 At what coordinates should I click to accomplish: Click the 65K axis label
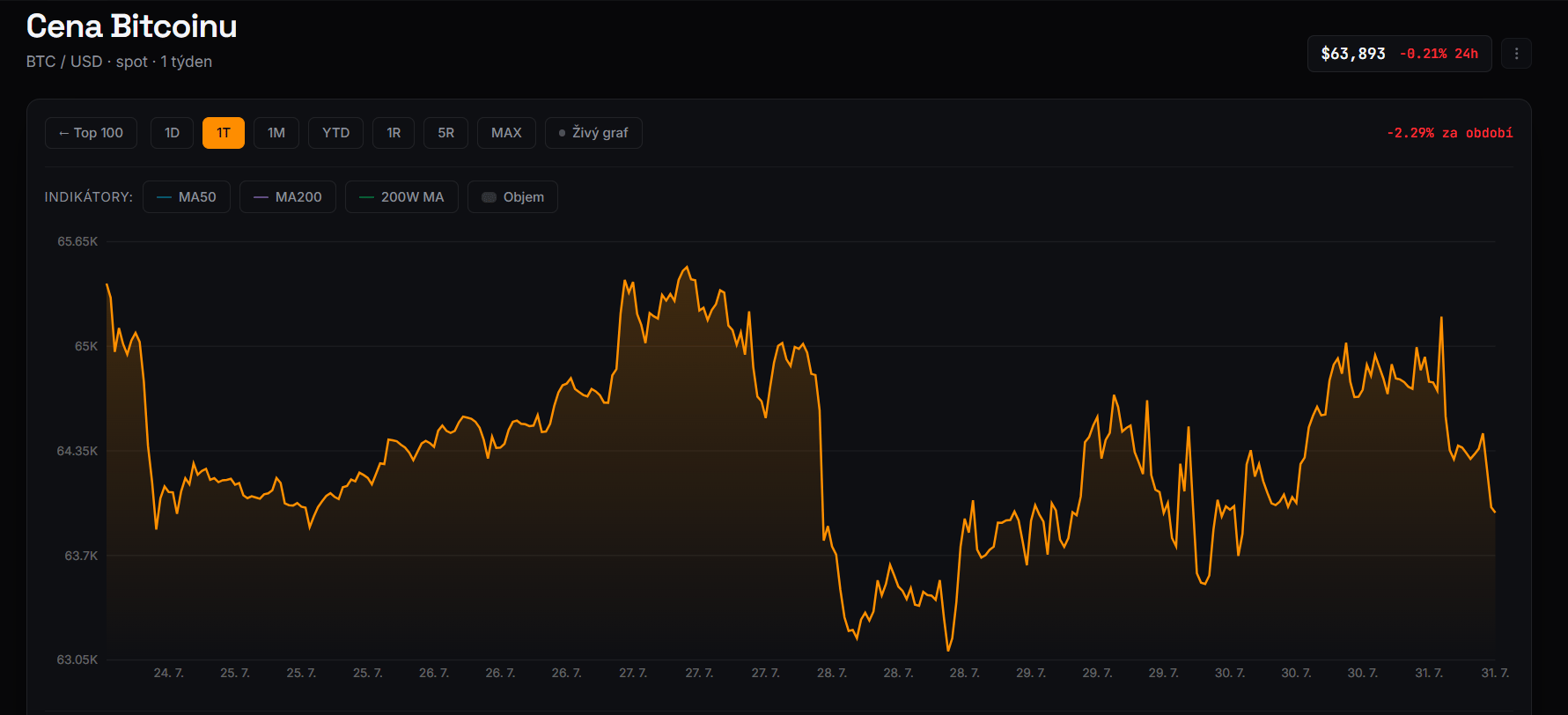tap(86, 346)
